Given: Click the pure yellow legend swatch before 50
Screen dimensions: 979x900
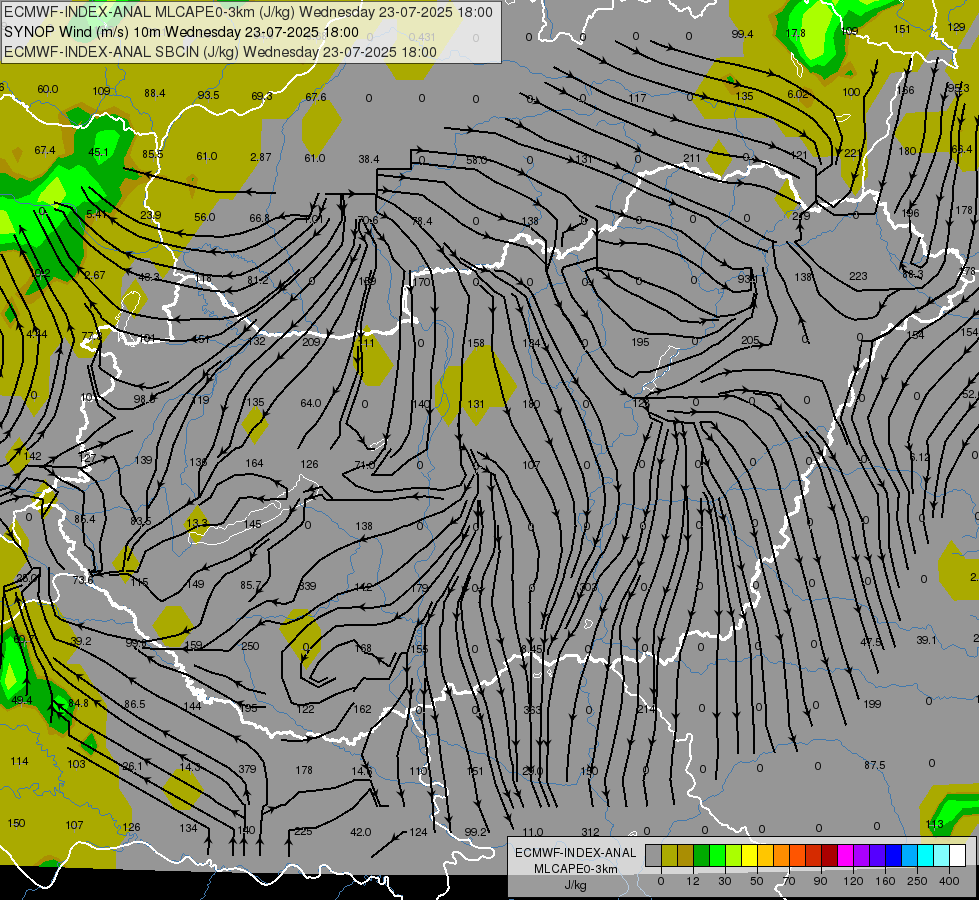Looking at the screenshot, I should [x=749, y=855].
